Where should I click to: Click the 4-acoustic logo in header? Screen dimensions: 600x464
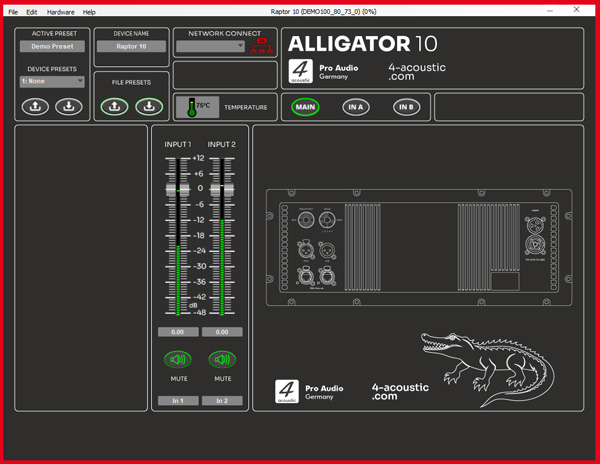(x=301, y=71)
